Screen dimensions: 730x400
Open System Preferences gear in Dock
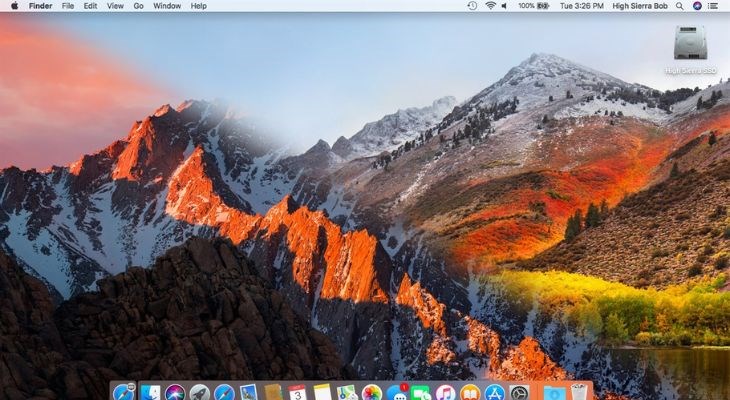click(519, 392)
